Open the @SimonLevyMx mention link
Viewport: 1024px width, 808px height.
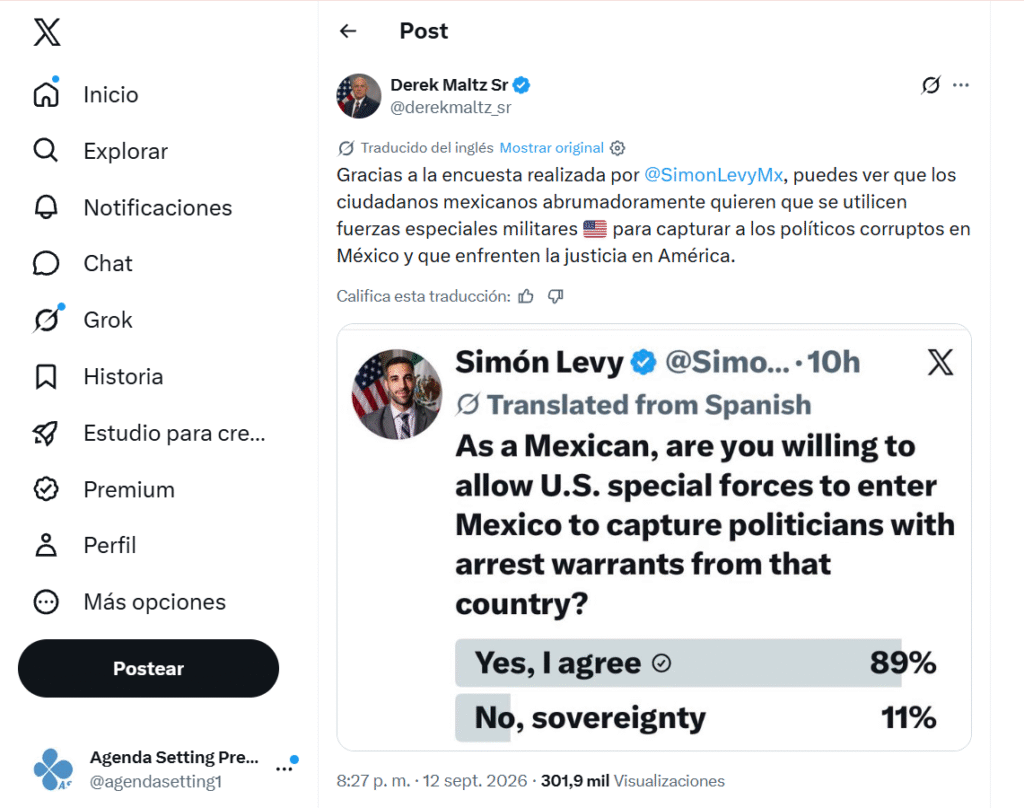pos(713,175)
